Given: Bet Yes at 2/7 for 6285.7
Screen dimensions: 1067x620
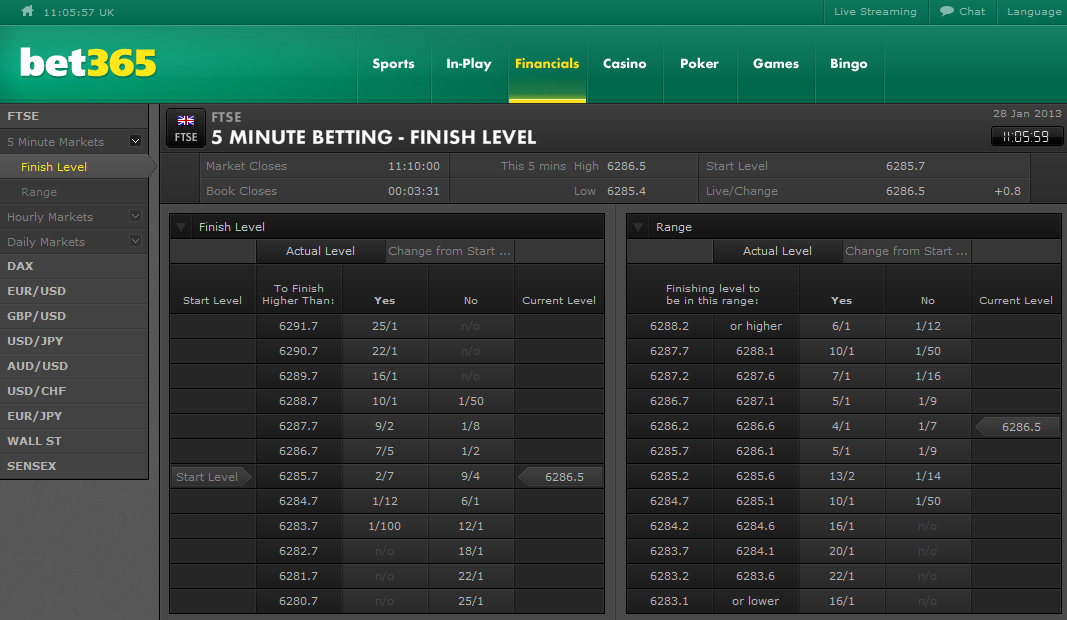Looking at the screenshot, I should pyautogui.click(x=384, y=476).
